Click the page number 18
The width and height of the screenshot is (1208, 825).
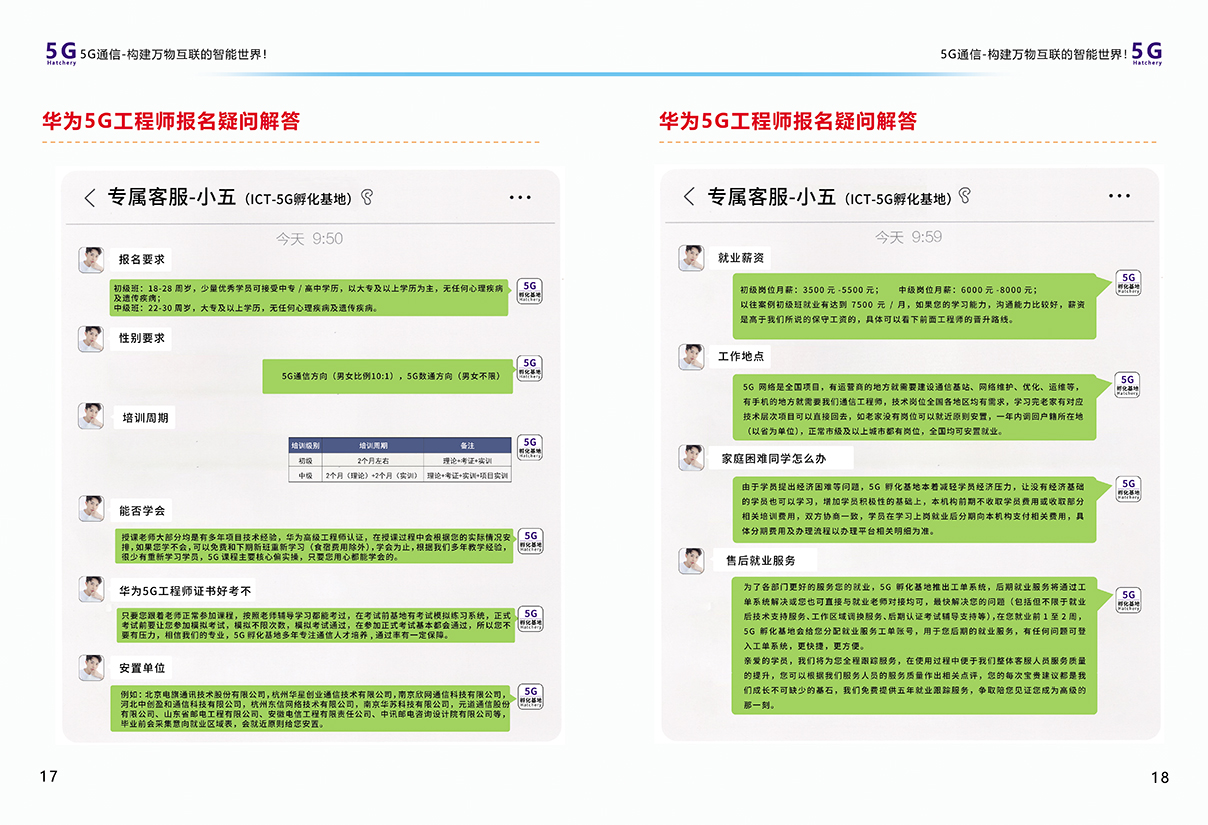click(1159, 777)
